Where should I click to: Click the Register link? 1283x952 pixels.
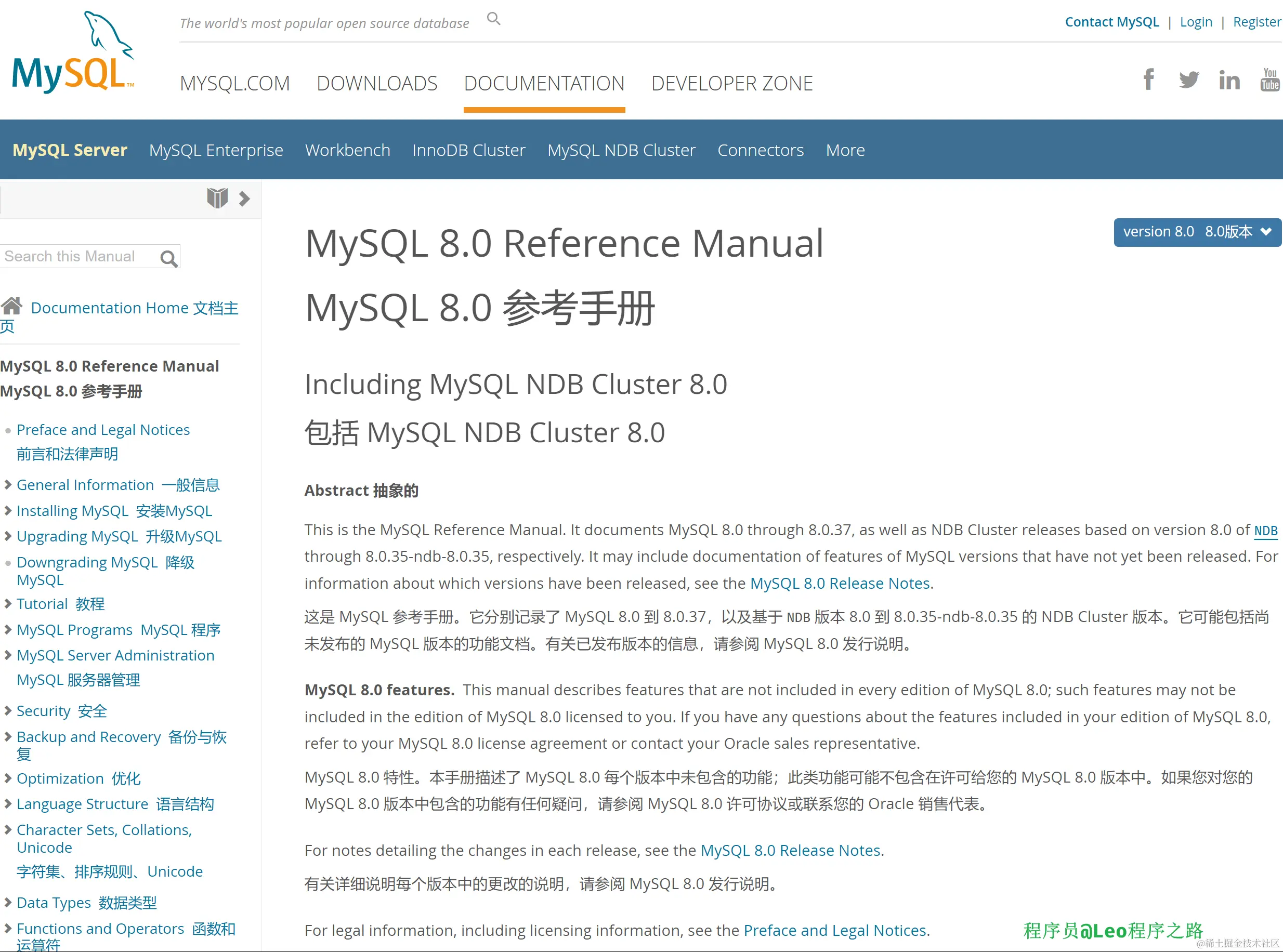1257,22
